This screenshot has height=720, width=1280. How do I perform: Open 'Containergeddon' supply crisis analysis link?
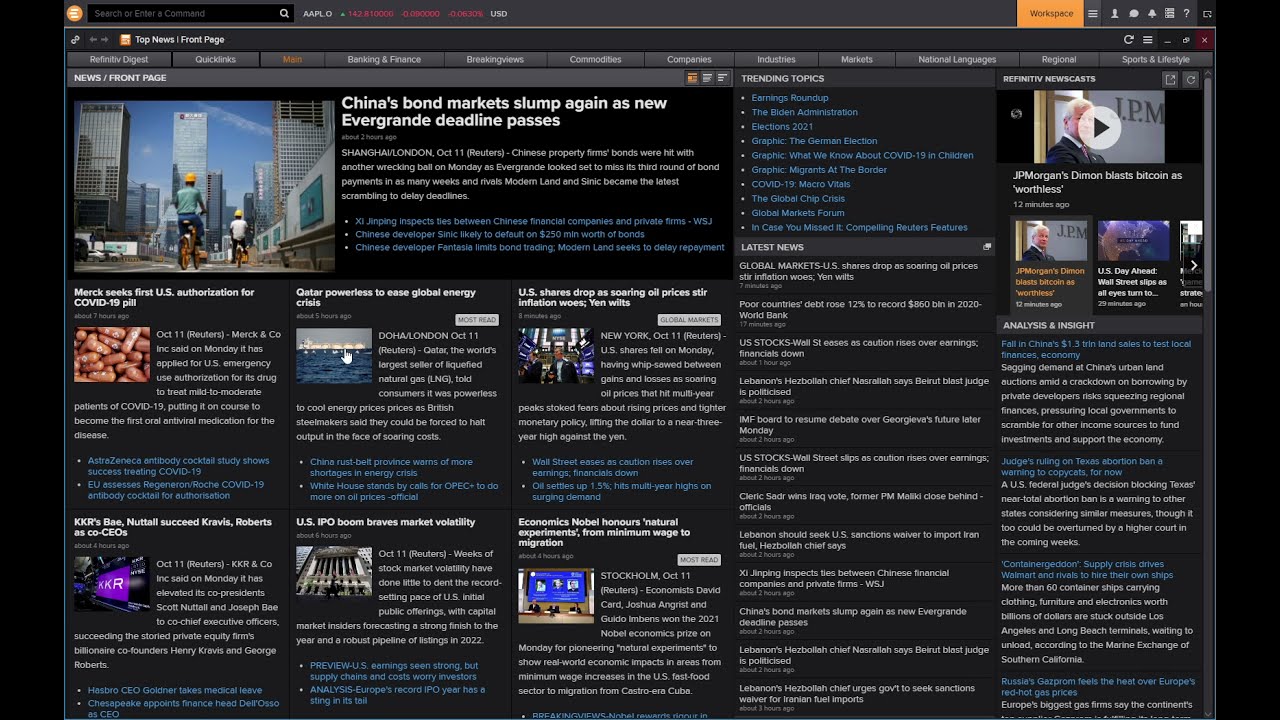pos(1087,570)
